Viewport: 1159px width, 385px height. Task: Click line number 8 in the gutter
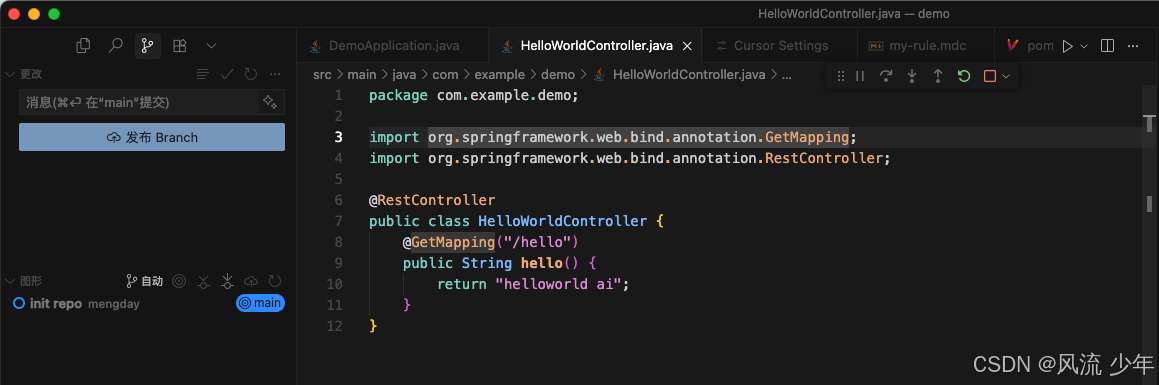[338, 242]
